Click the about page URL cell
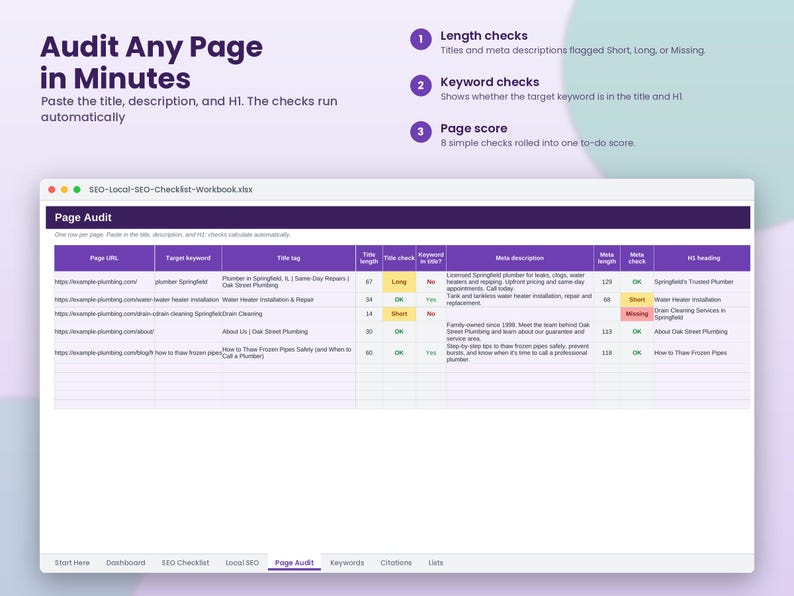Viewport: 794px width, 596px height. pyautogui.click(x=104, y=332)
